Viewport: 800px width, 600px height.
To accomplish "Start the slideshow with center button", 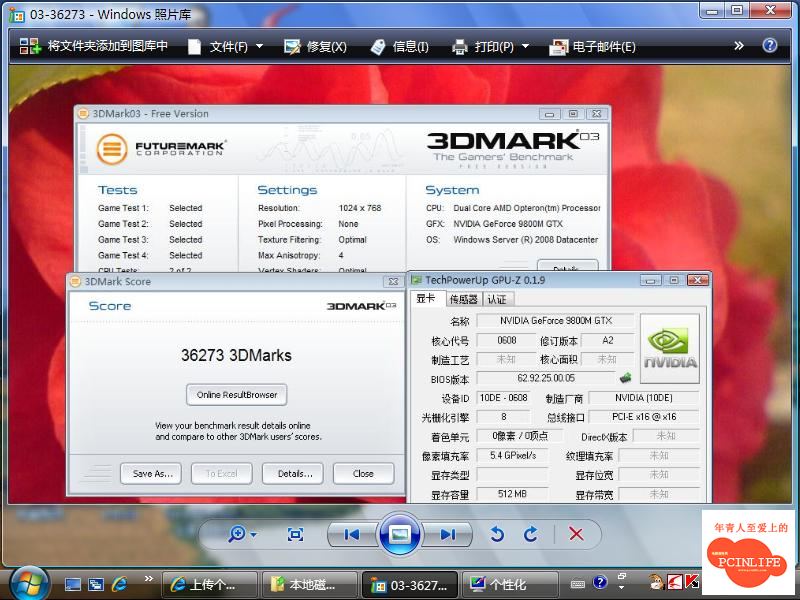I will 399,534.
